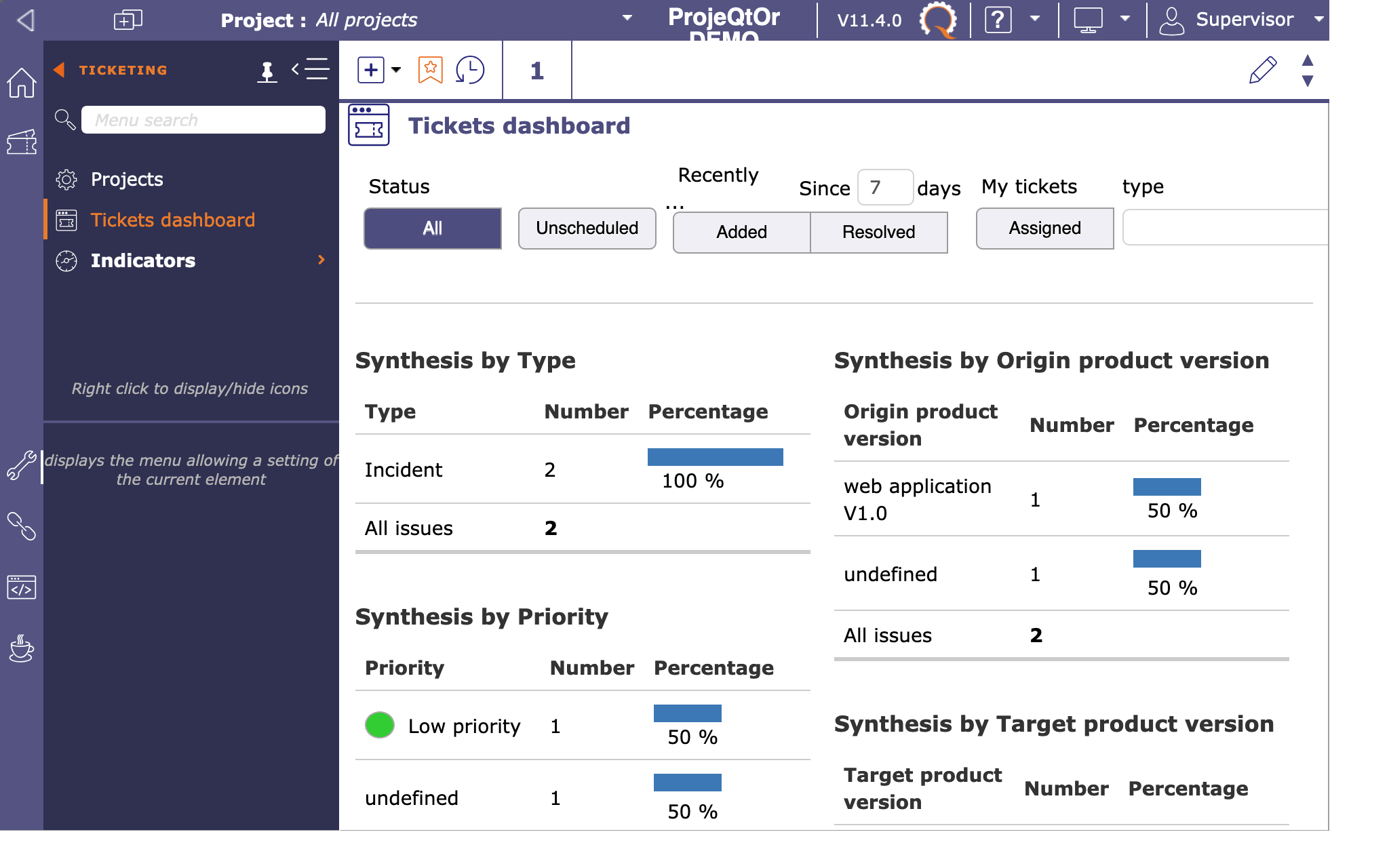The width and height of the screenshot is (1389, 868).
Task: Click the coffee cup icon in sidebar
Action: (21, 648)
